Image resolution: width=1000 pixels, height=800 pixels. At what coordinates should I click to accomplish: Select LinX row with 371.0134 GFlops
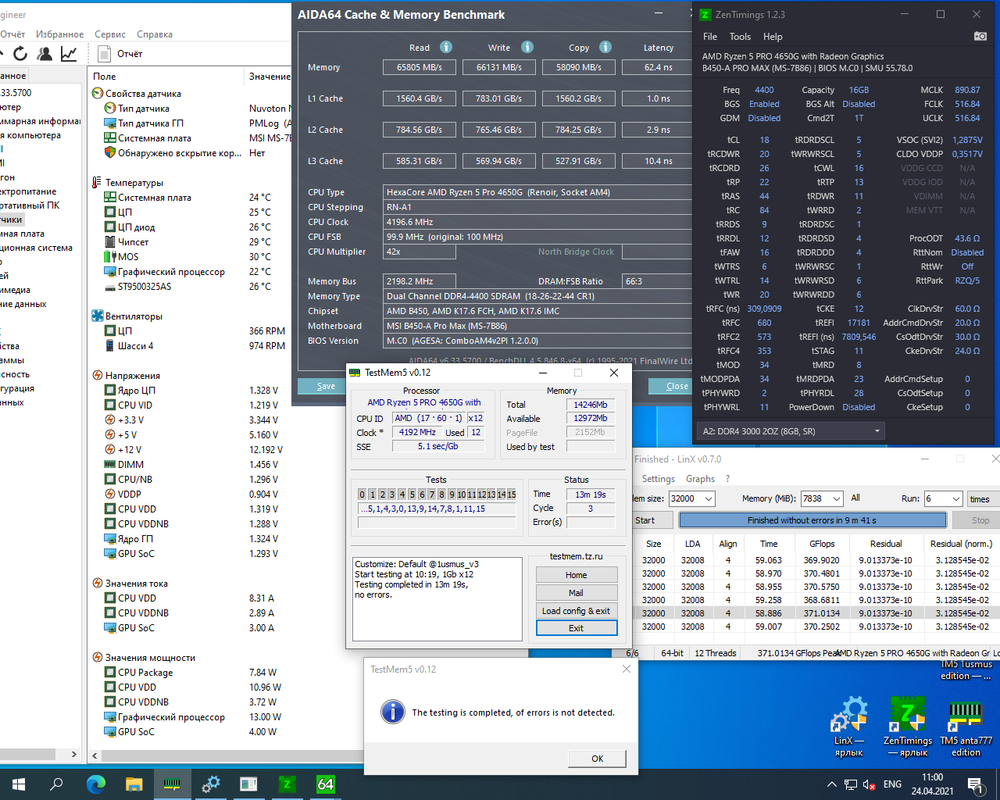click(x=818, y=613)
